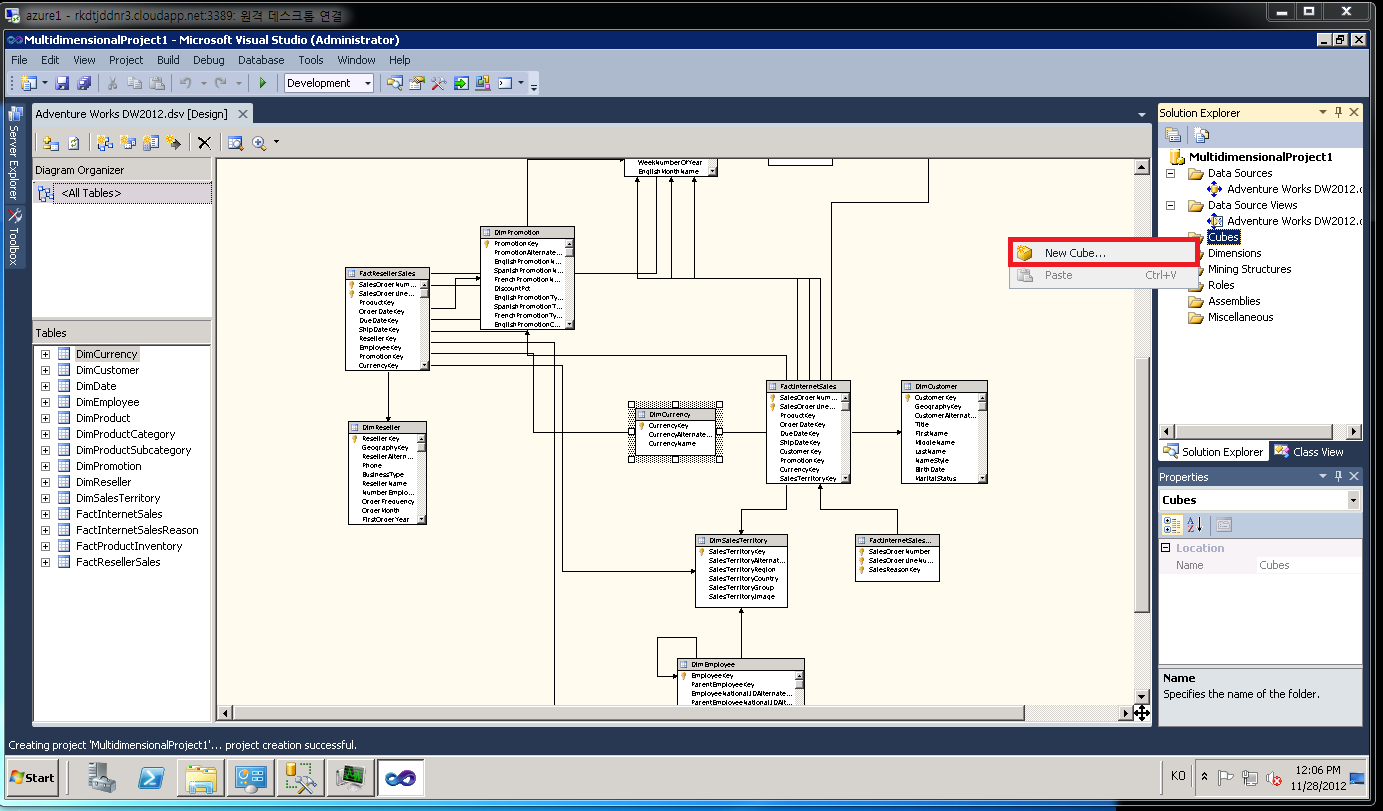This screenshot has height=811, width=1383.
Task: Click the Property Pages icon in the Properties panel
Action: [x=1224, y=525]
